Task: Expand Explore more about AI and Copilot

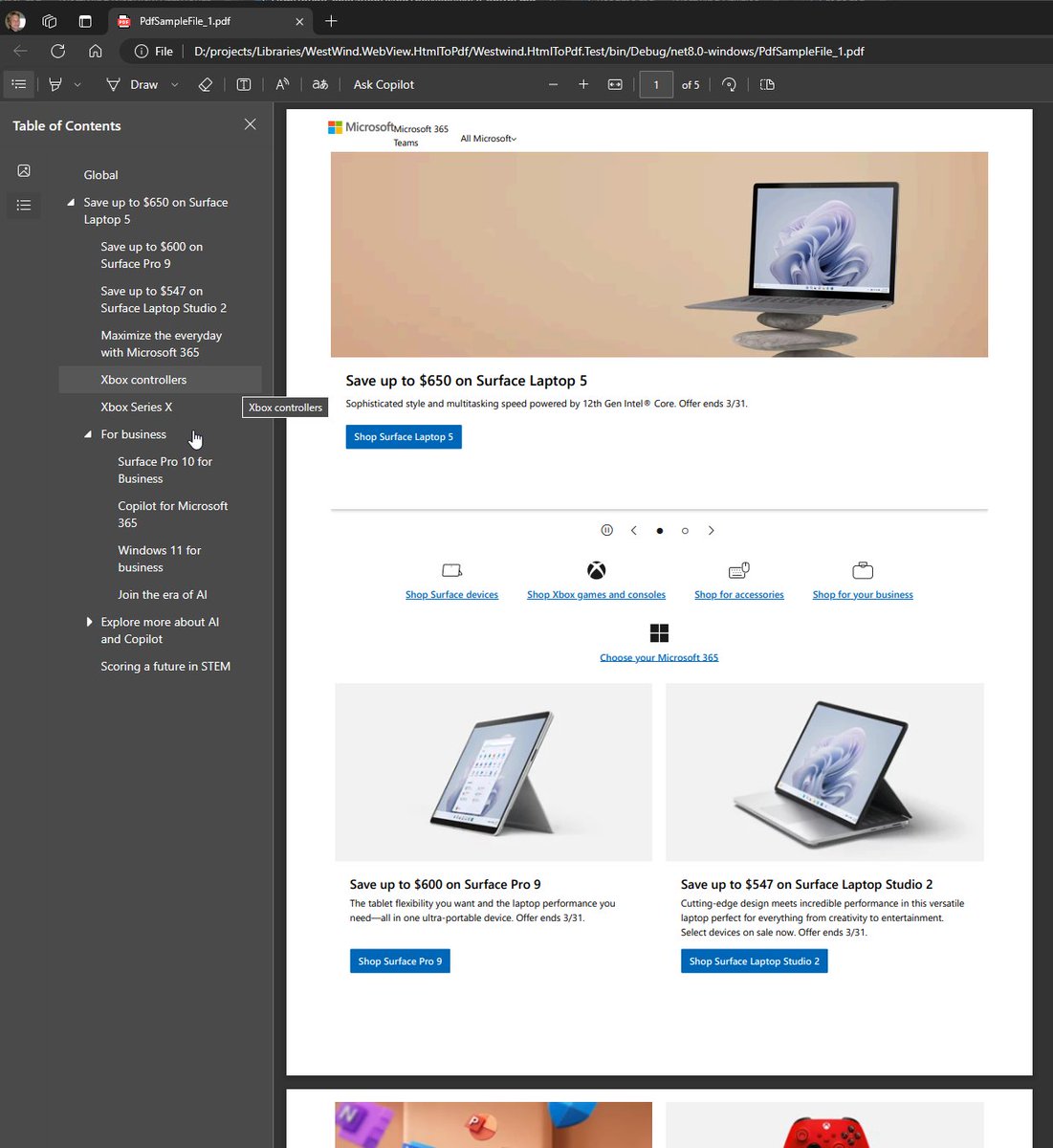Action: [x=89, y=622]
